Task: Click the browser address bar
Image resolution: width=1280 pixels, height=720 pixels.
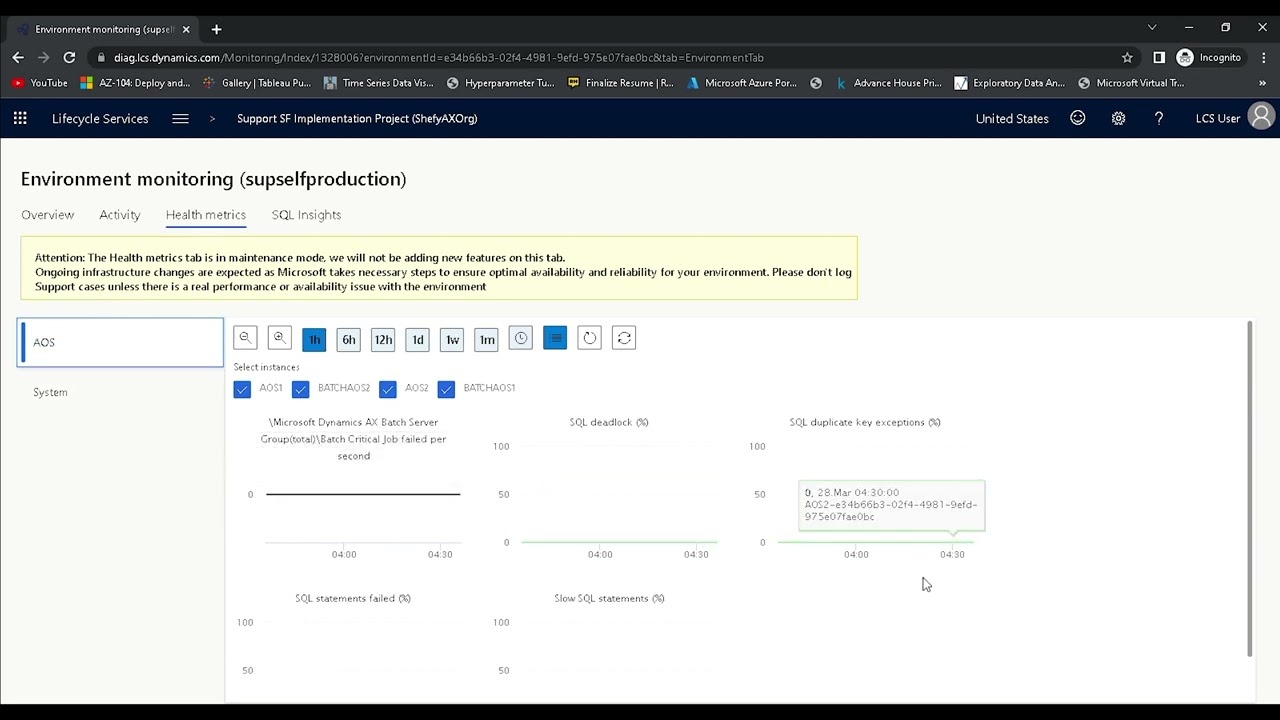Action: (x=600, y=57)
